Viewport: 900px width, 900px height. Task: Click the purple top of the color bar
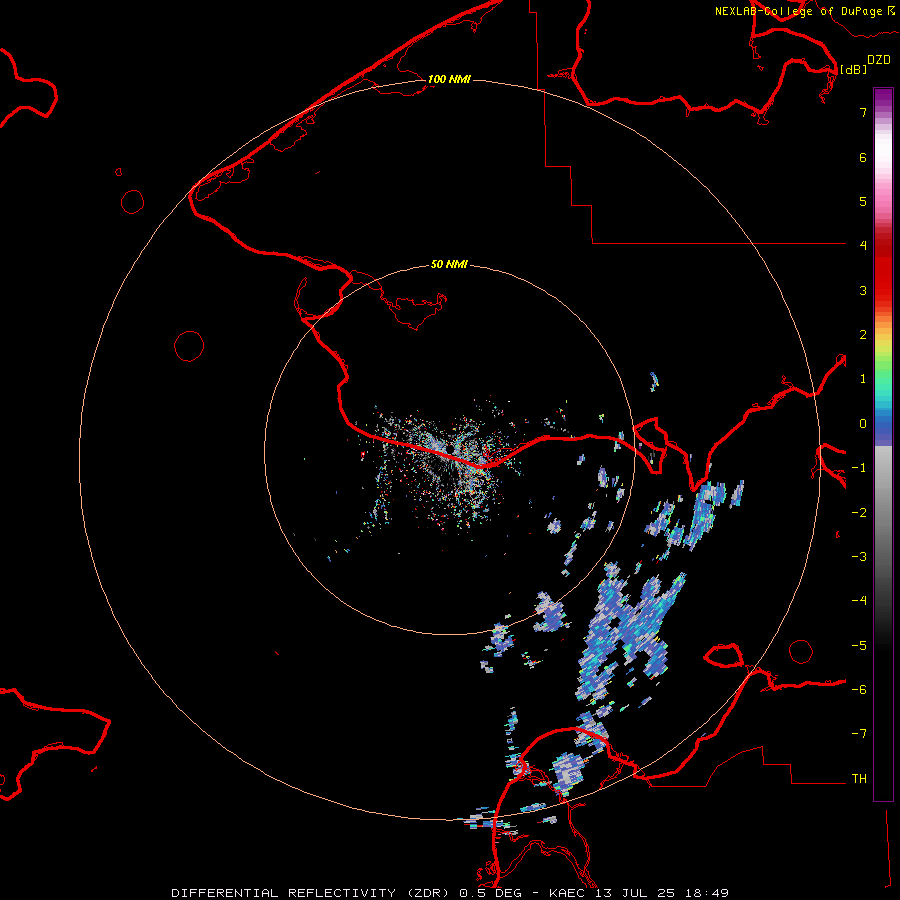coord(883,98)
